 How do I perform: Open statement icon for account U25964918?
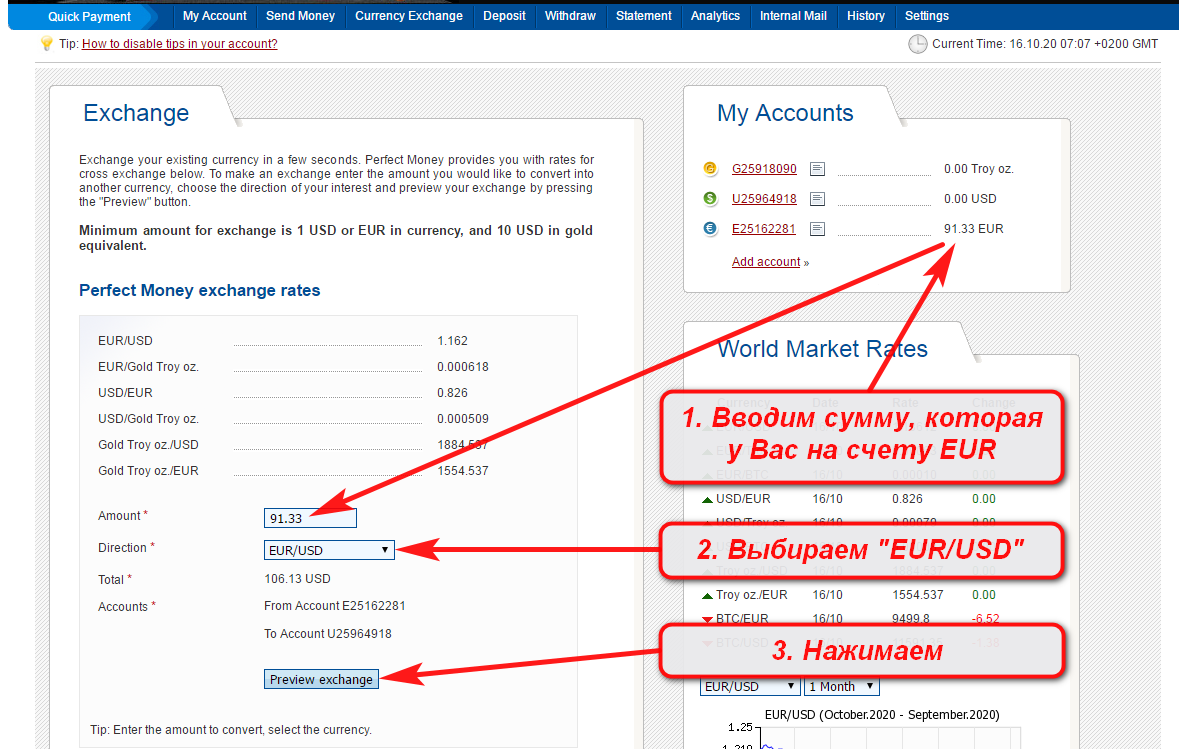(x=817, y=199)
